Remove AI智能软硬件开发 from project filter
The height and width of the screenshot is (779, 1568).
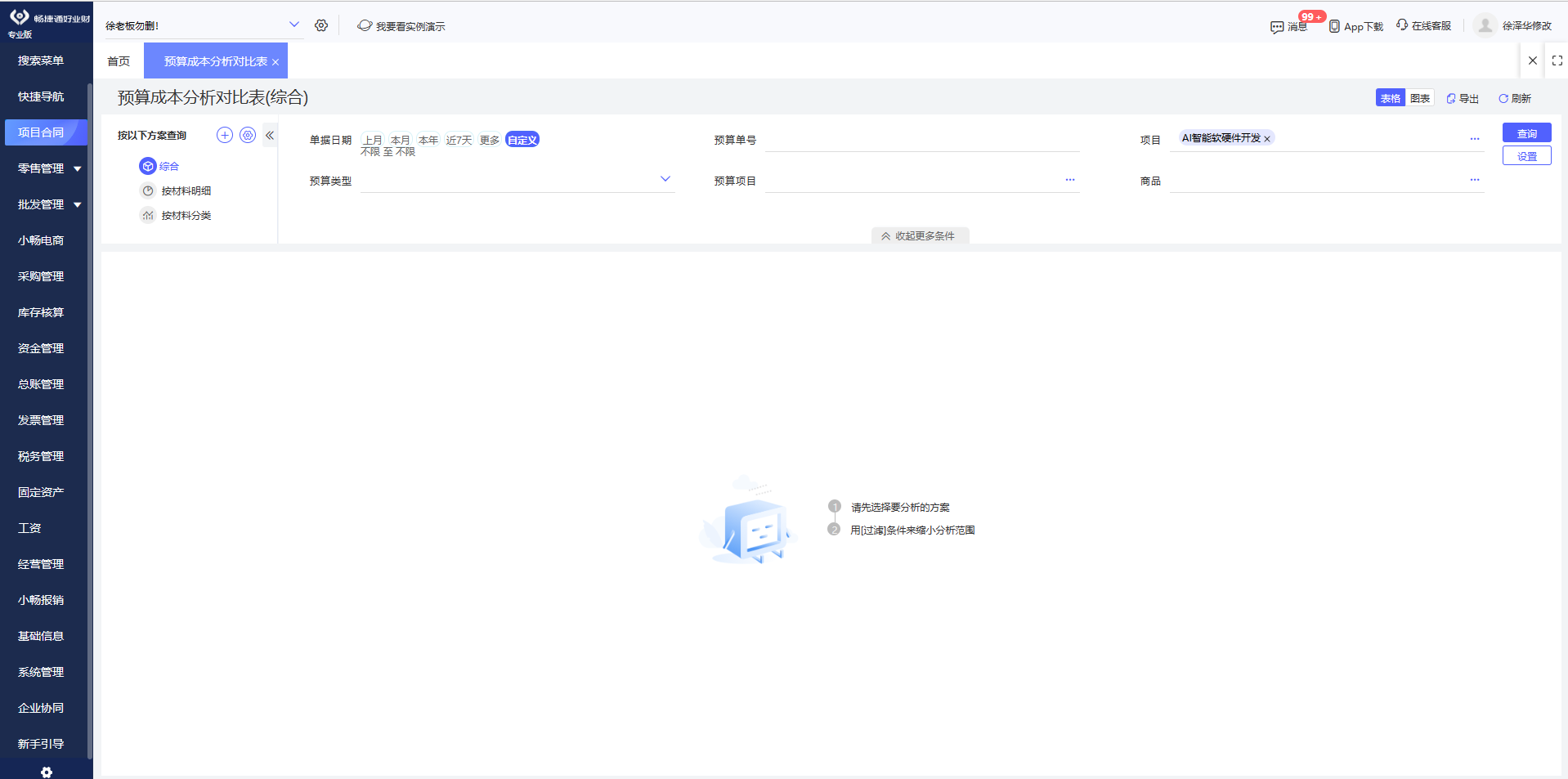click(x=1268, y=137)
